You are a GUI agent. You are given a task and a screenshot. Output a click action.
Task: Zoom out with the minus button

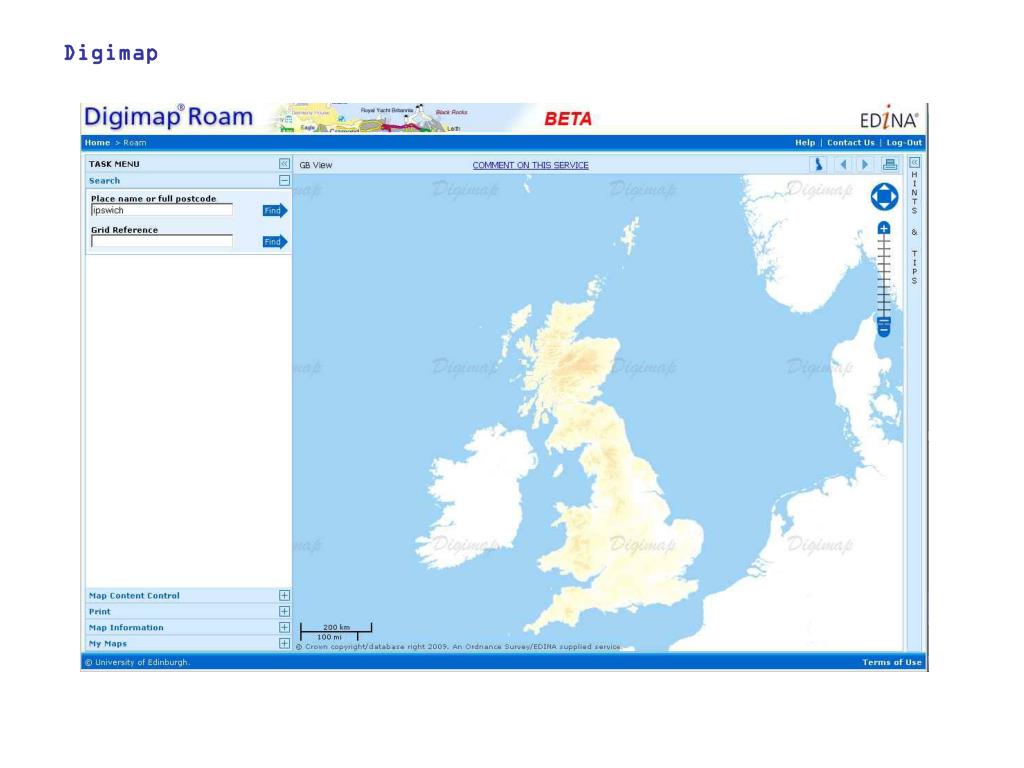pyautogui.click(x=884, y=332)
